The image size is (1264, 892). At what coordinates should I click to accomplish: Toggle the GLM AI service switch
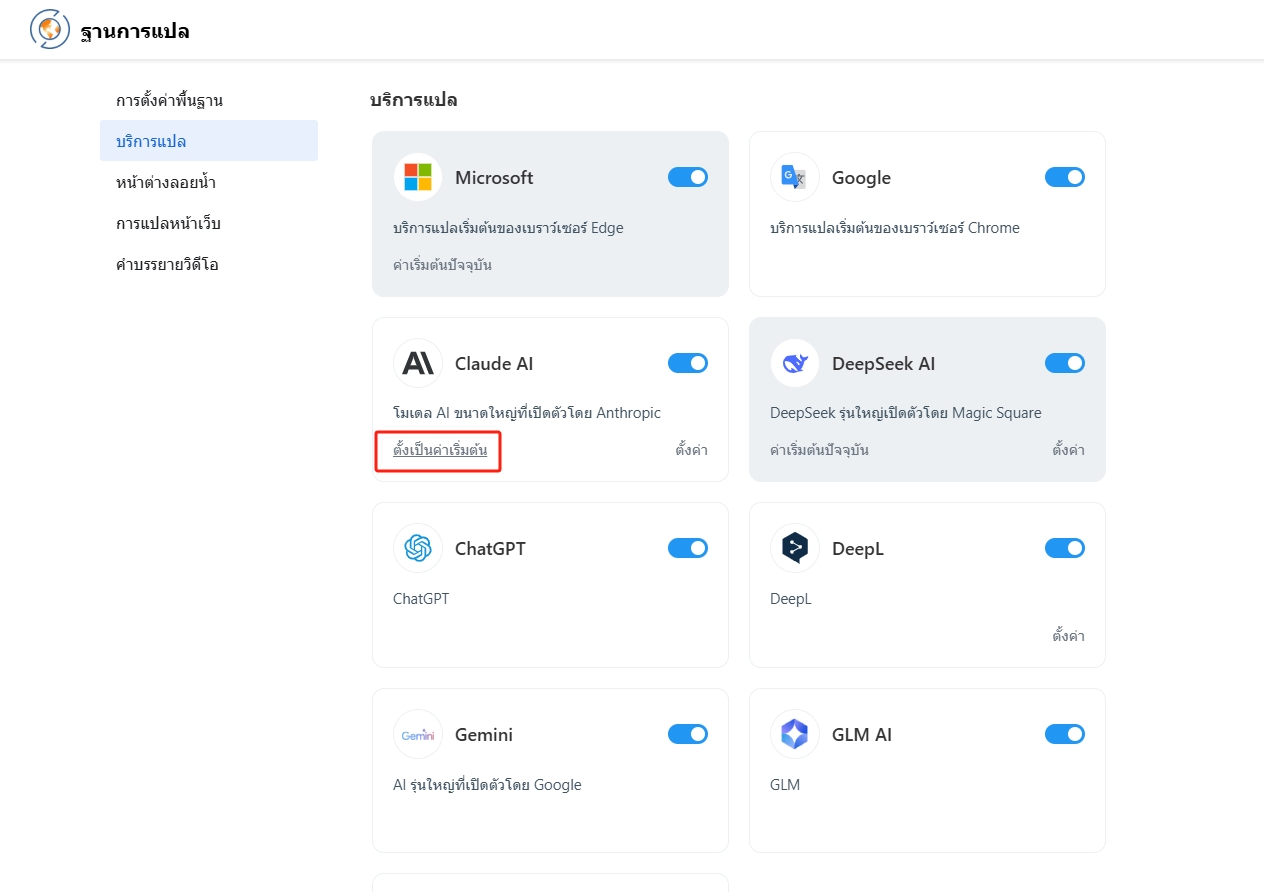[1065, 734]
